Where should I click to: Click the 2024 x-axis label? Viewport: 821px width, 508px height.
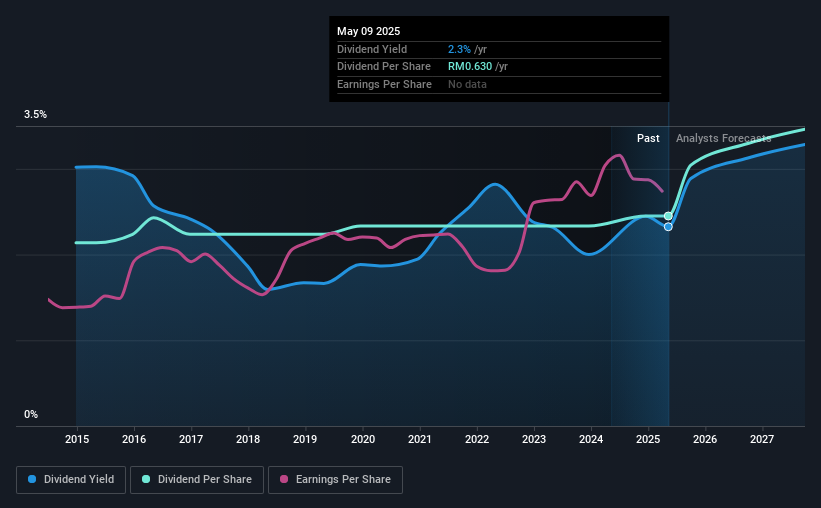pos(591,439)
